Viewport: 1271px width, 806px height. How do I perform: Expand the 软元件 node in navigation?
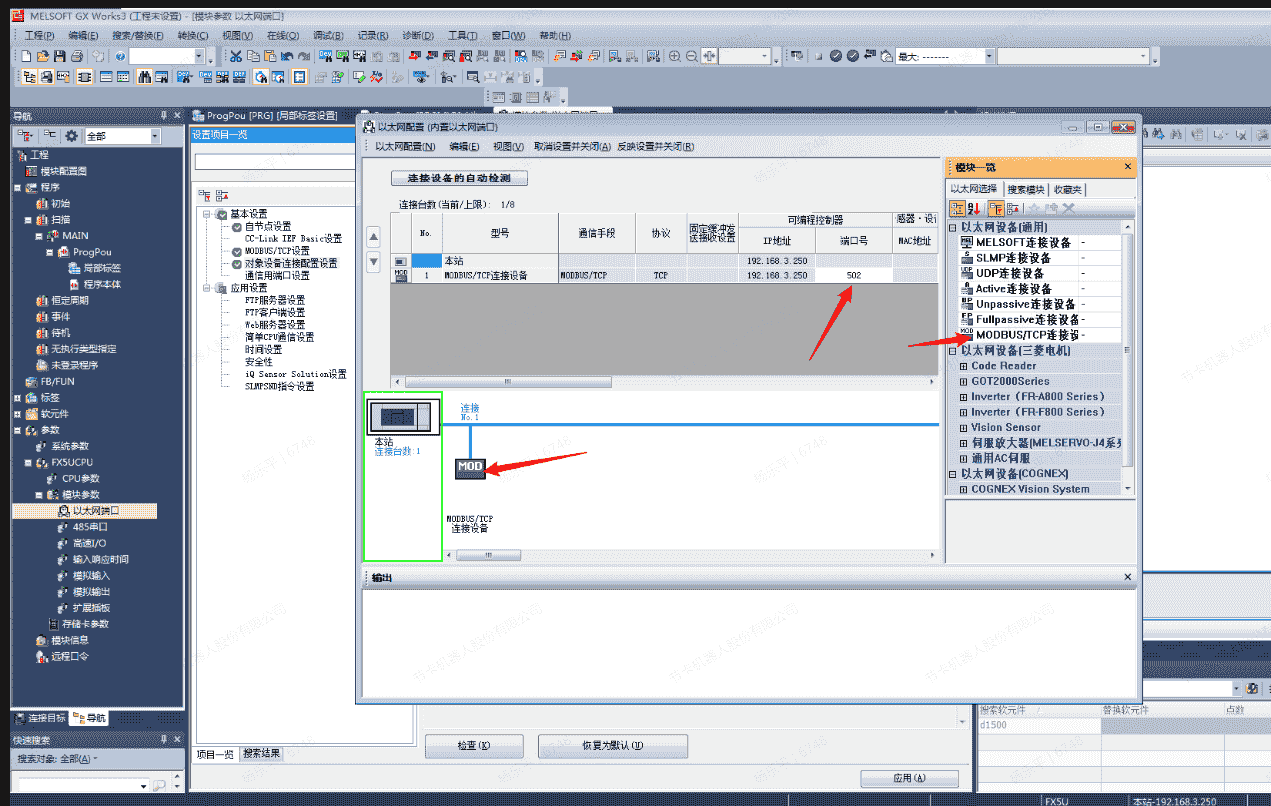pos(17,414)
